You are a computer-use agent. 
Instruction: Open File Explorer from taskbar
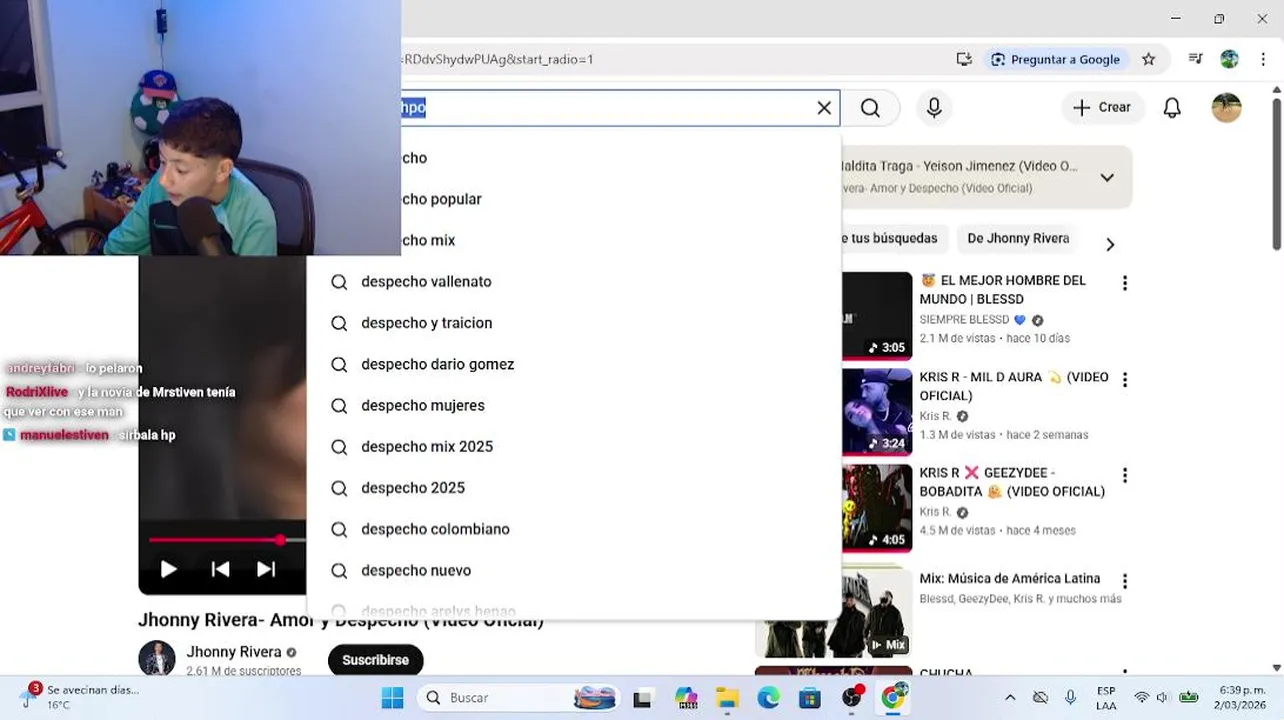pyautogui.click(x=727, y=698)
